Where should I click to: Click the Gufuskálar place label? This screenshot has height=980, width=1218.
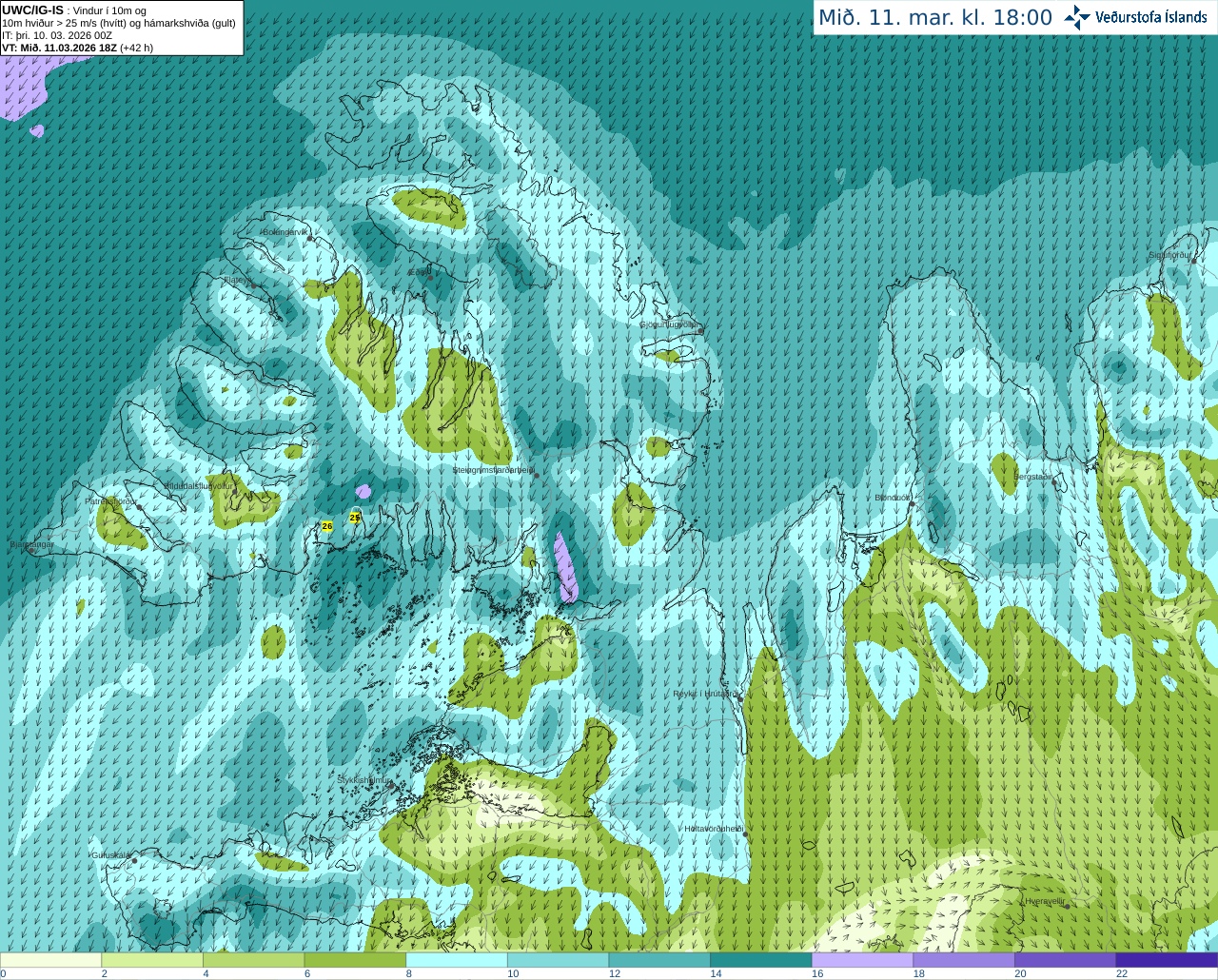point(111,854)
